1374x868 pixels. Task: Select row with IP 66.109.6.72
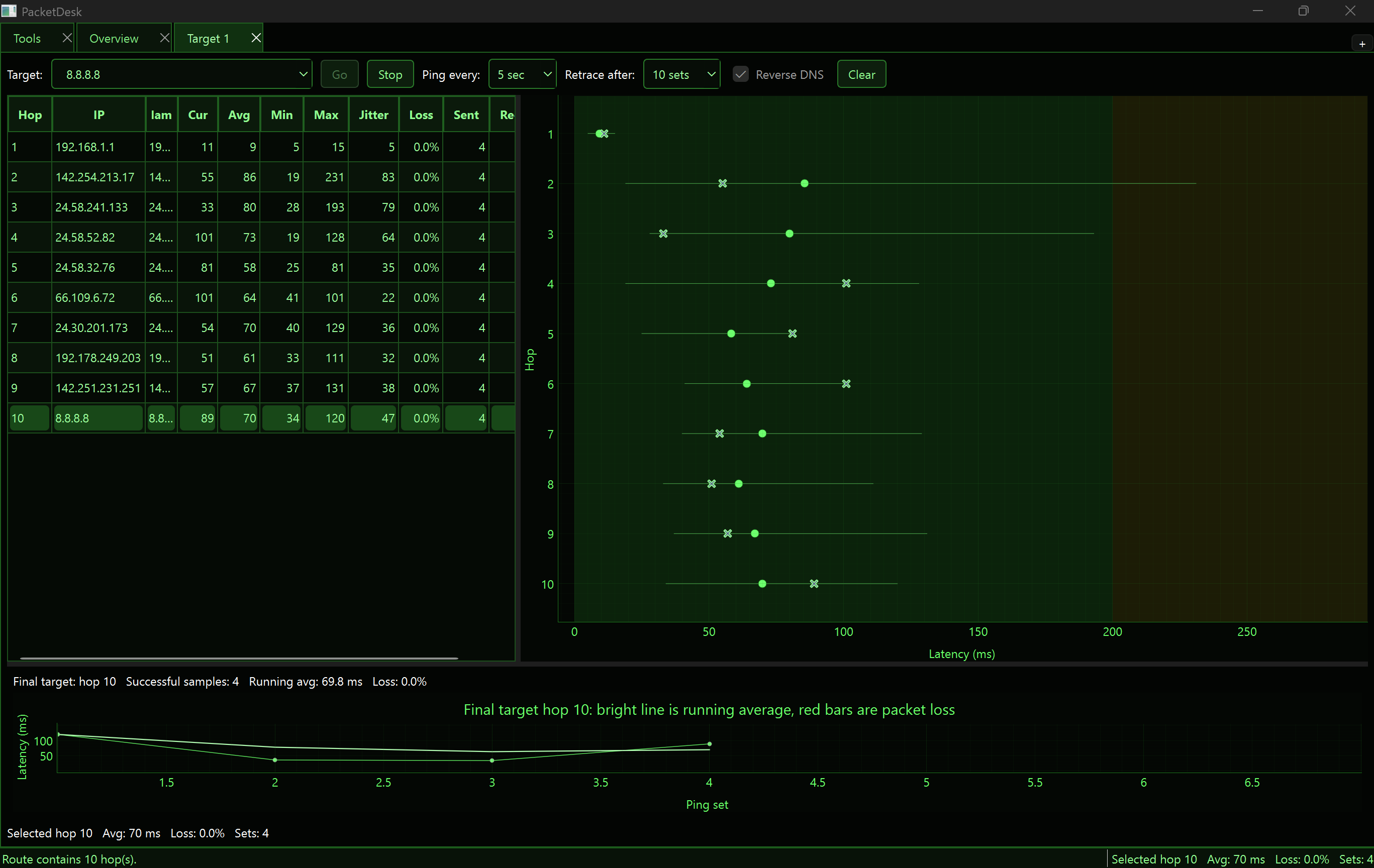261,298
